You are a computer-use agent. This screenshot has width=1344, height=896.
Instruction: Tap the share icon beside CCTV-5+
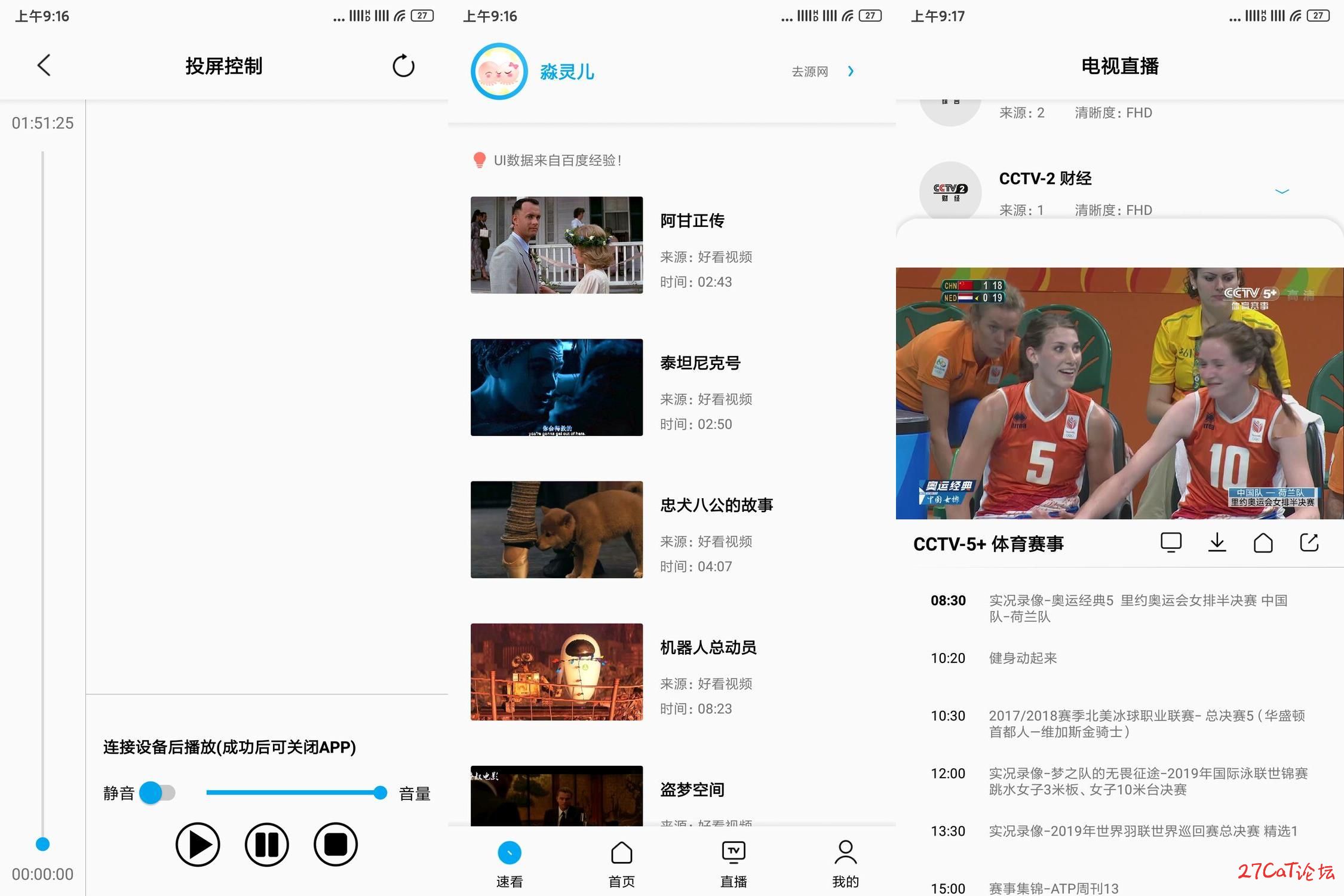pyautogui.click(x=1309, y=542)
